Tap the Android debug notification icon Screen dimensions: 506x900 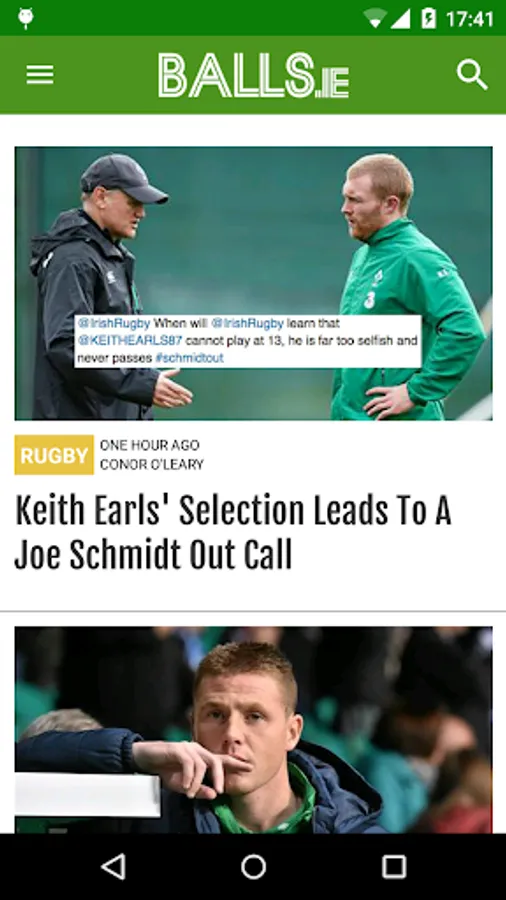pyautogui.click(x=25, y=18)
